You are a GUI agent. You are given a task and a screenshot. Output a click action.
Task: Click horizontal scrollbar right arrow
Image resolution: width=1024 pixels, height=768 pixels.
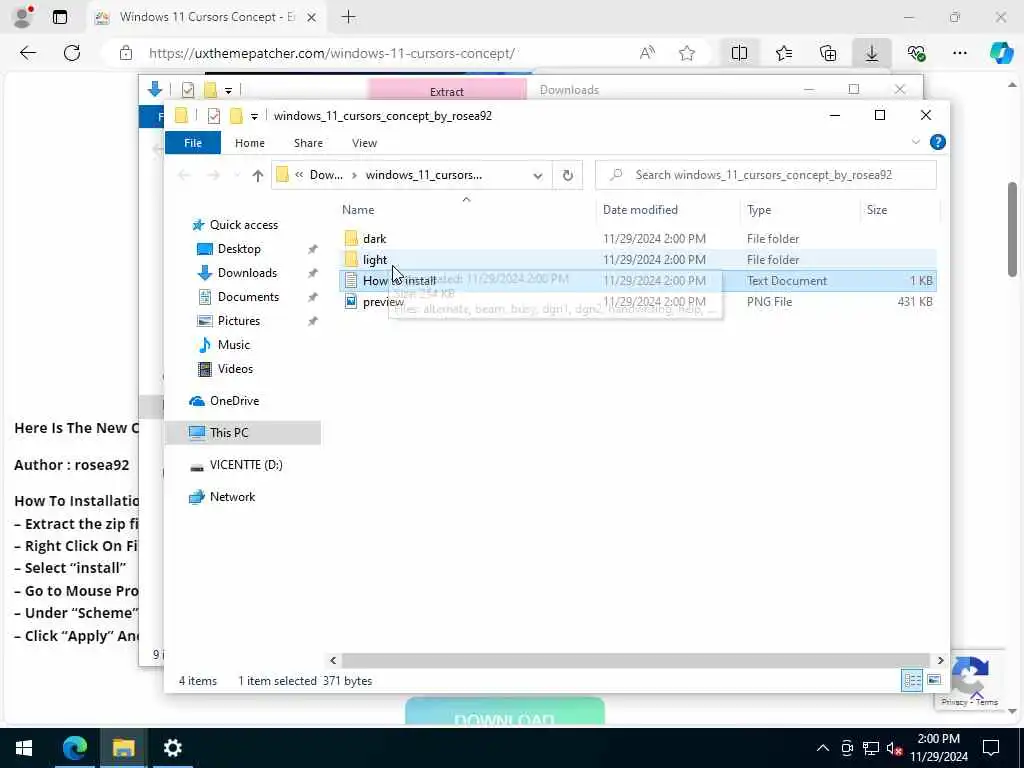tap(940, 660)
